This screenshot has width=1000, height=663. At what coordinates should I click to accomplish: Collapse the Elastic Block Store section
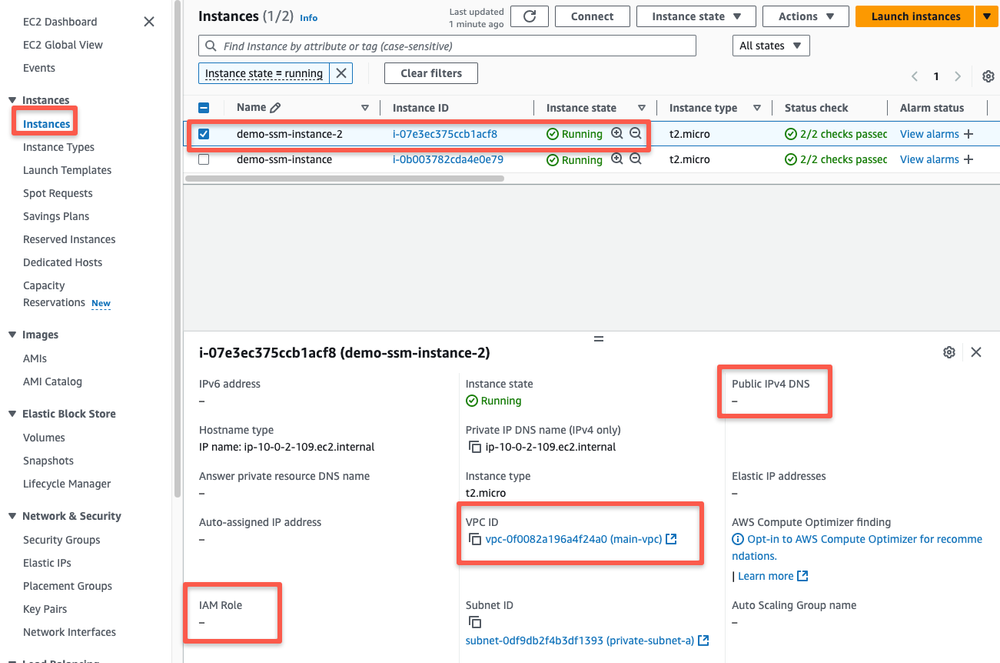pos(12,414)
